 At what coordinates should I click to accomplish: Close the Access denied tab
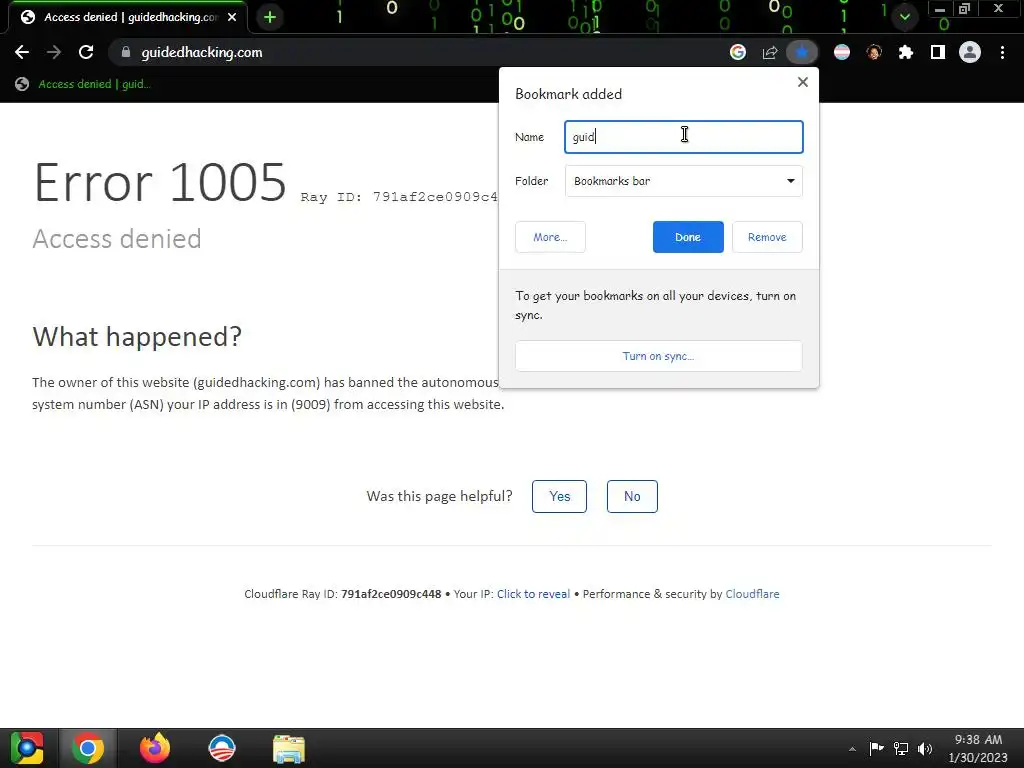click(x=232, y=17)
